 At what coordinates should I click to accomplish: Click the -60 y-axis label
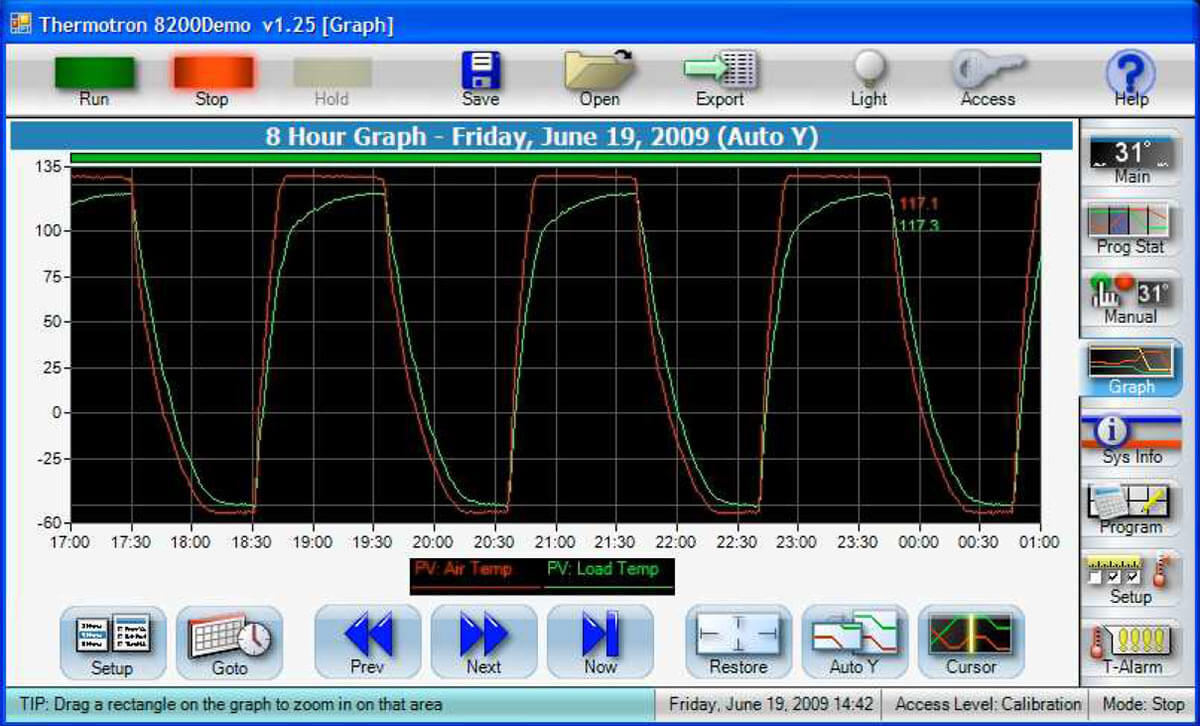tap(48, 522)
